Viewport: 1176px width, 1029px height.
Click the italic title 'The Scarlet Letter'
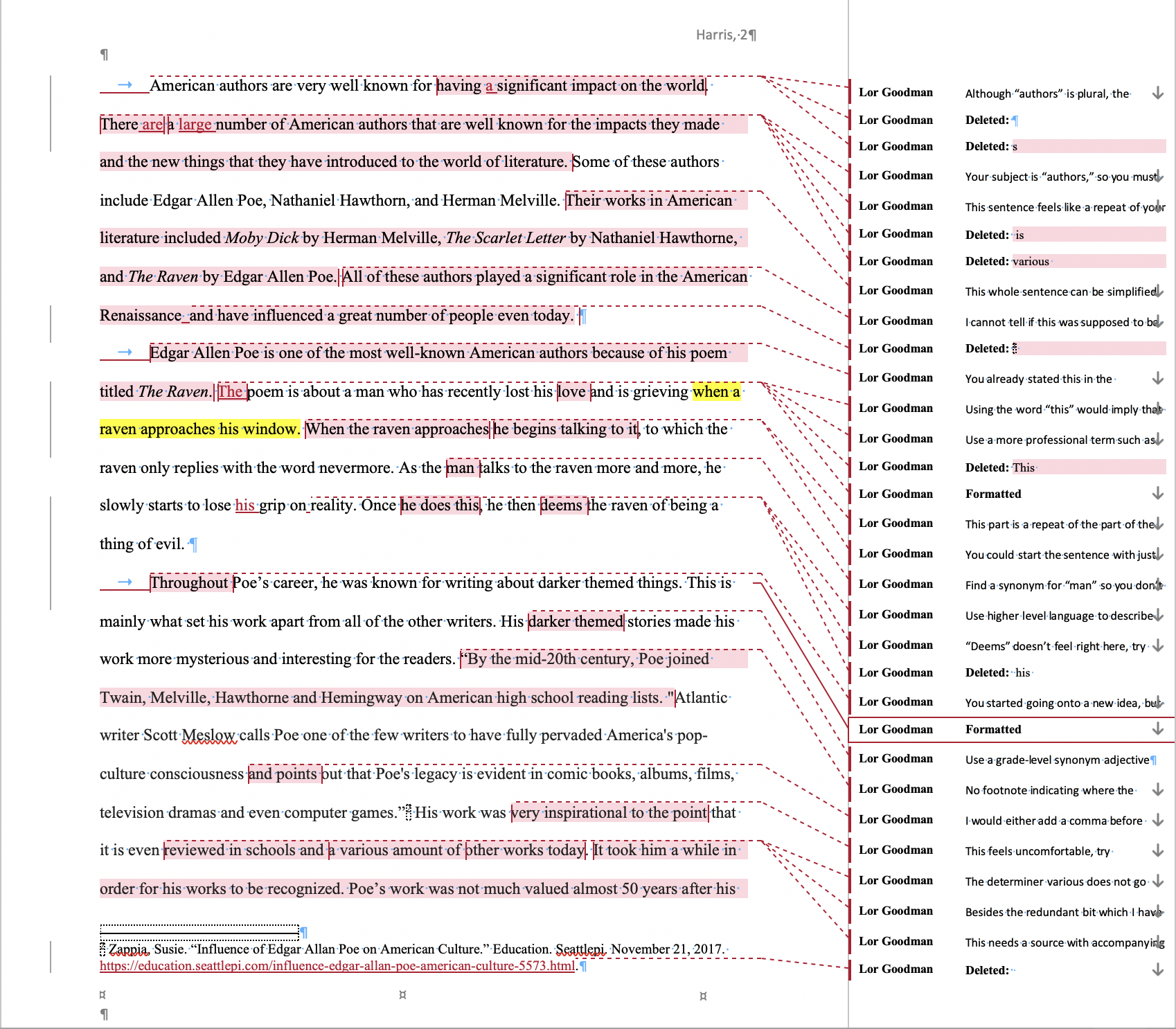[x=506, y=238]
